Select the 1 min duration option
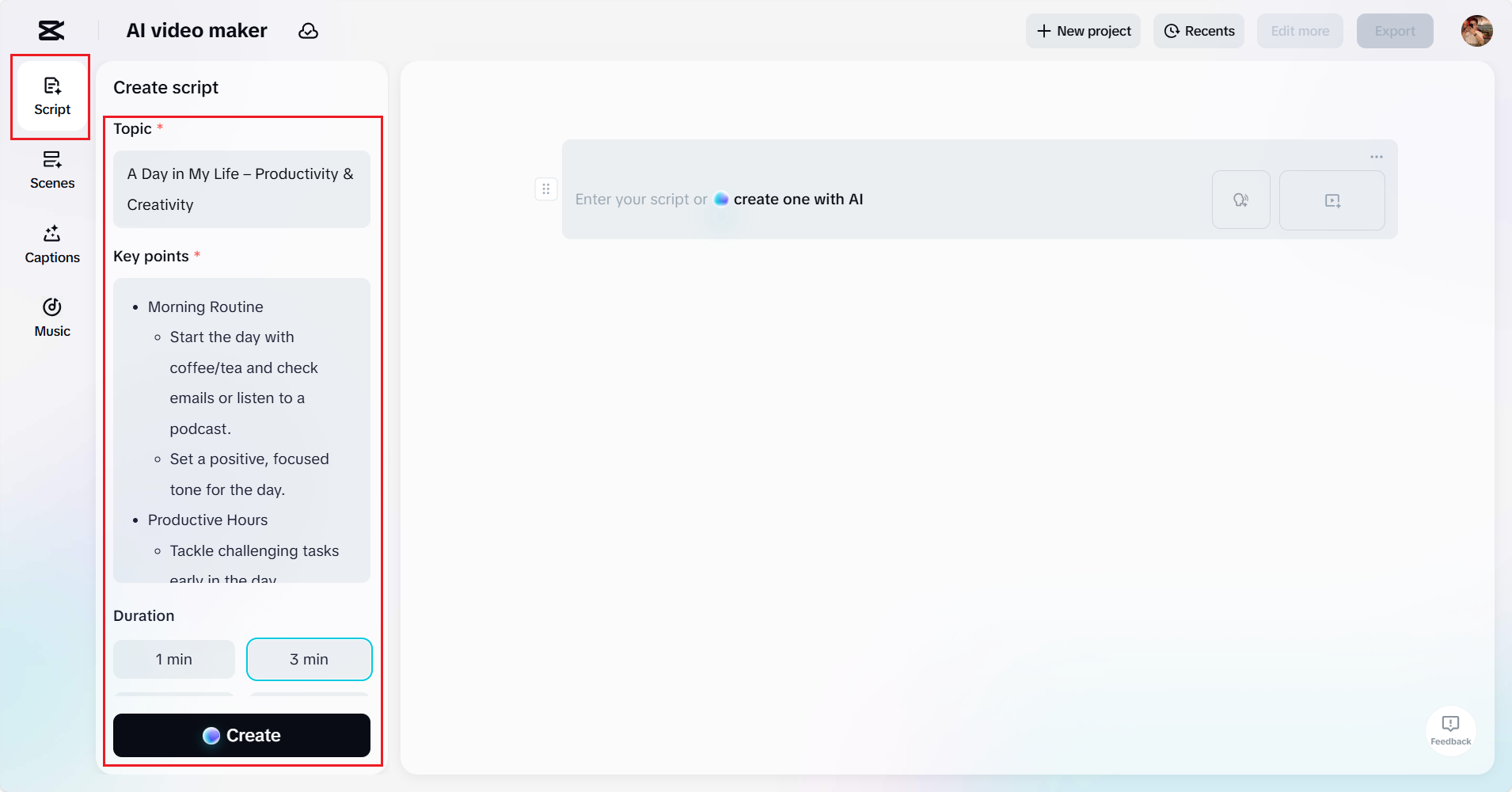The height and width of the screenshot is (792, 1512). coord(173,658)
